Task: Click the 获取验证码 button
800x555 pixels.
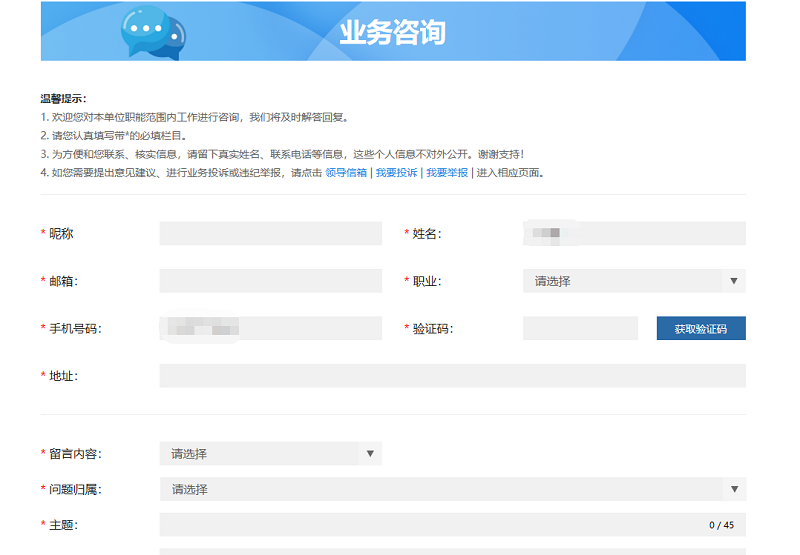Action: click(701, 328)
